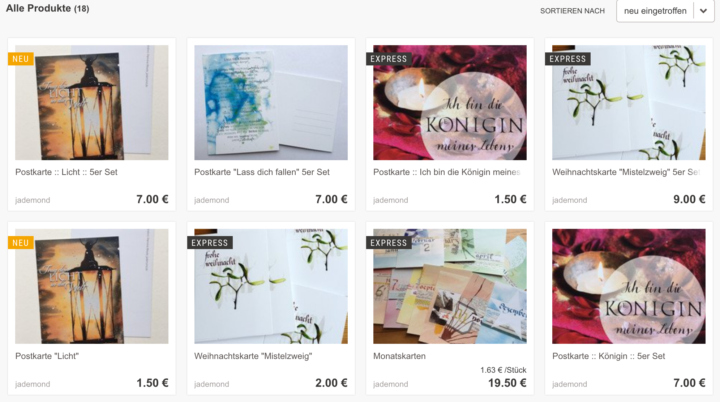Click the NEU badge on Postkarte 'Licht'
Image resolution: width=720 pixels, height=402 pixels.
pos(21,243)
